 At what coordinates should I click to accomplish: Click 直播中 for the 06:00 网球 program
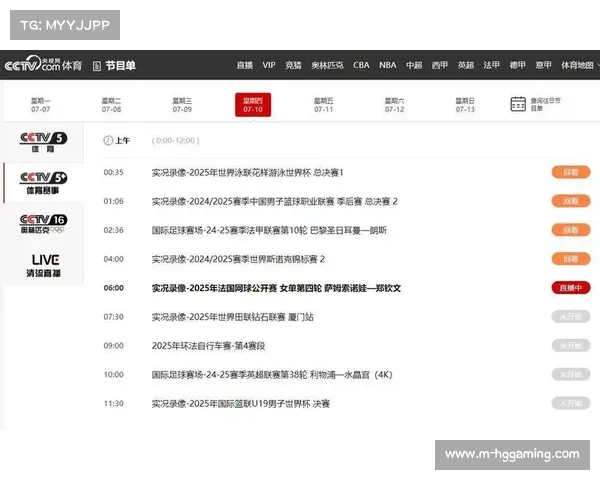point(571,288)
